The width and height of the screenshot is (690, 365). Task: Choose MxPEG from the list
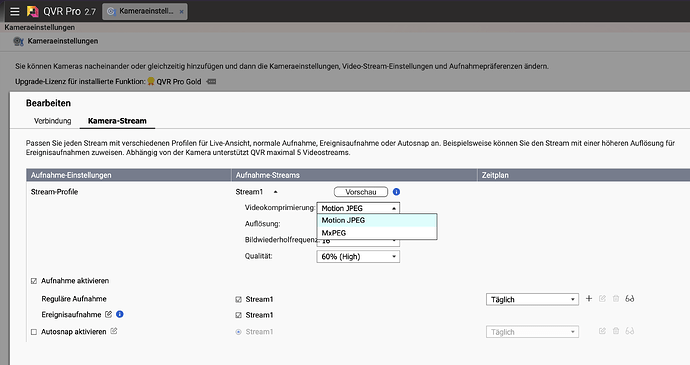point(377,233)
